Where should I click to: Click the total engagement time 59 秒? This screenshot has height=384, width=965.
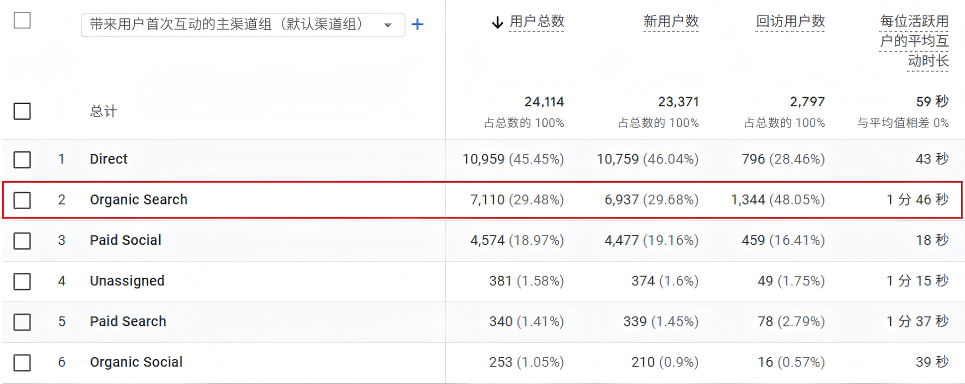(x=932, y=102)
